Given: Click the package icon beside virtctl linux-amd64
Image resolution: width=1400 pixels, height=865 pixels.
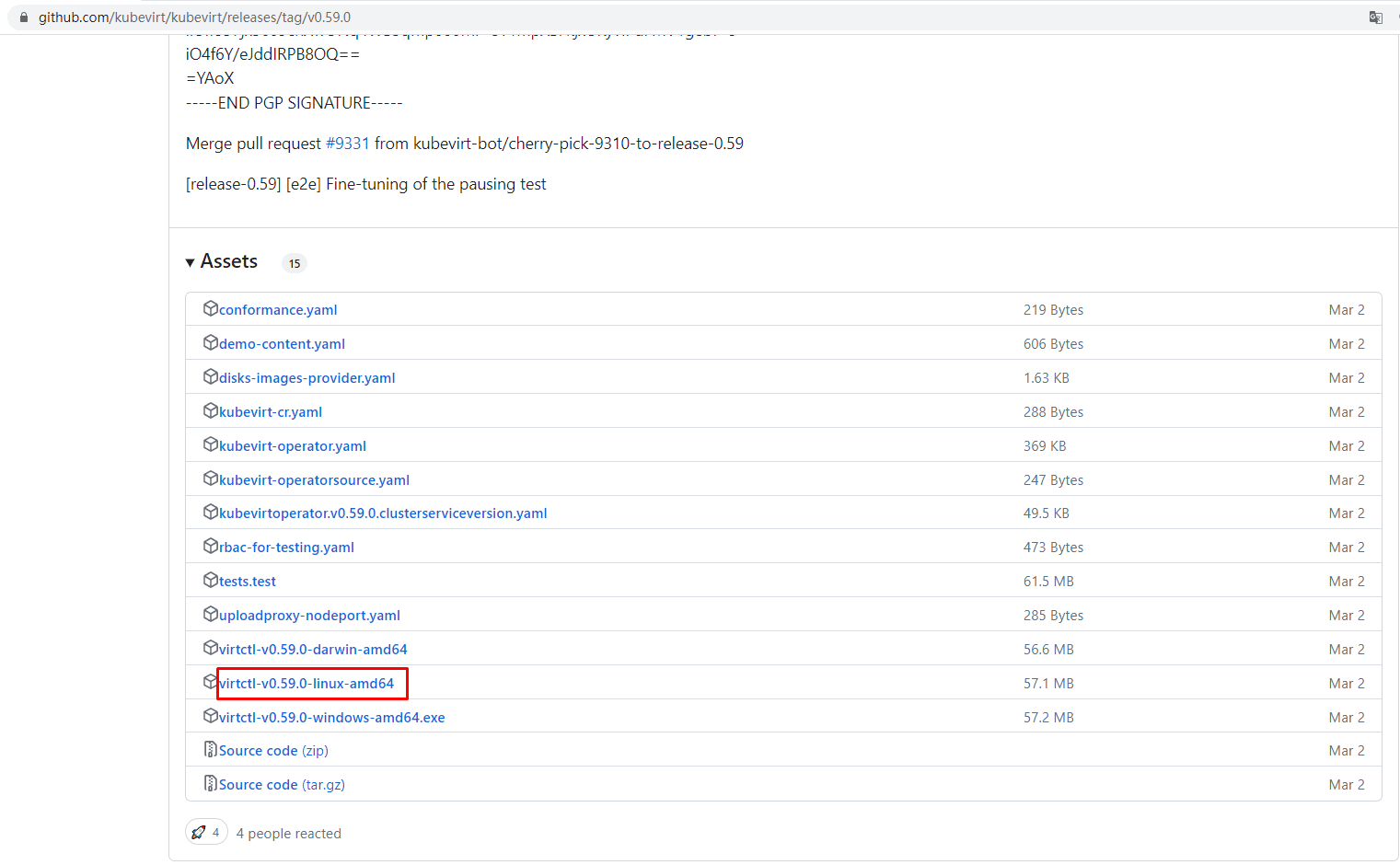Looking at the screenshot, I should coord(211,682).
